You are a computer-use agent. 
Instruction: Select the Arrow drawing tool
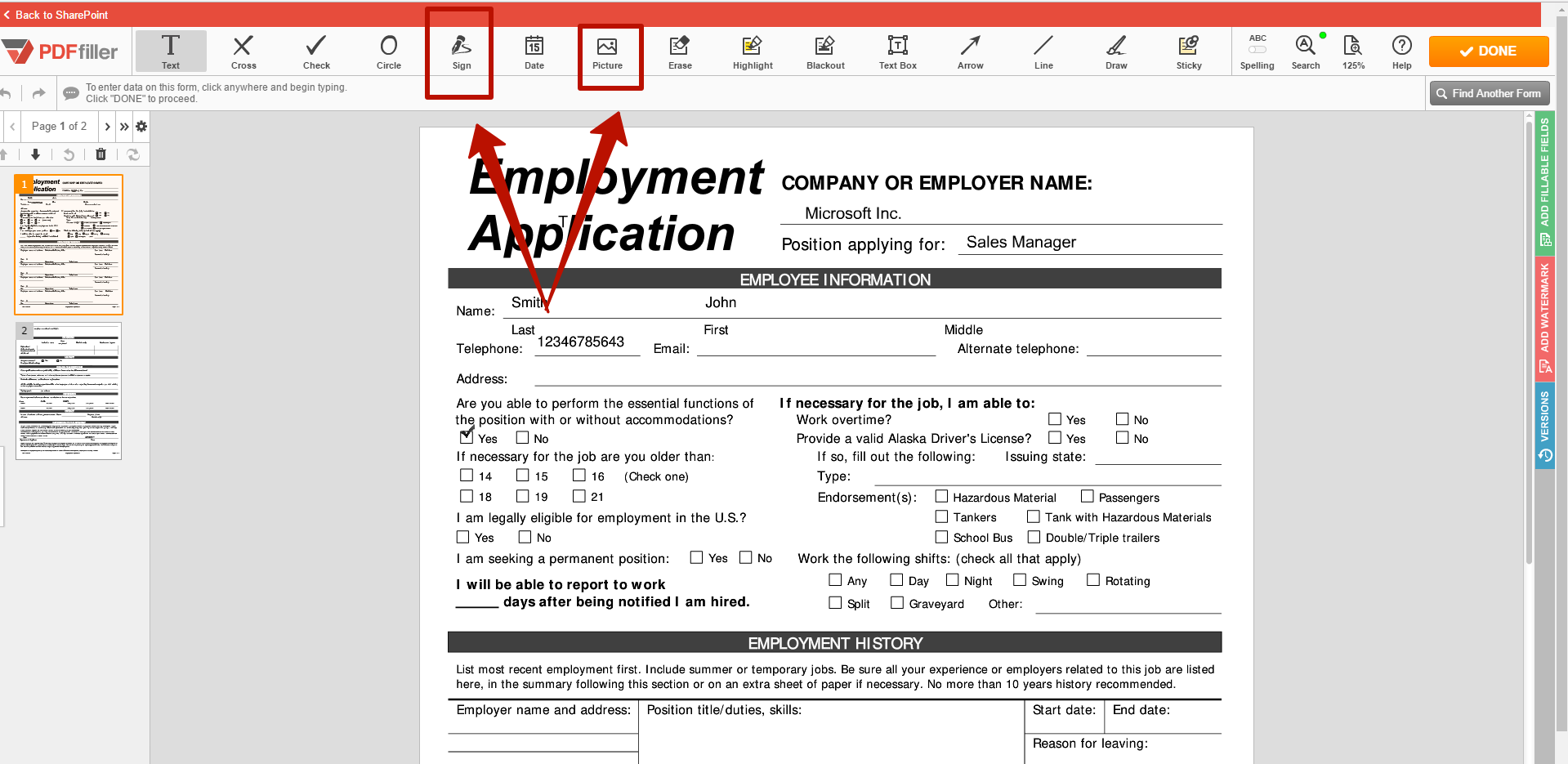tap(971, 51)
